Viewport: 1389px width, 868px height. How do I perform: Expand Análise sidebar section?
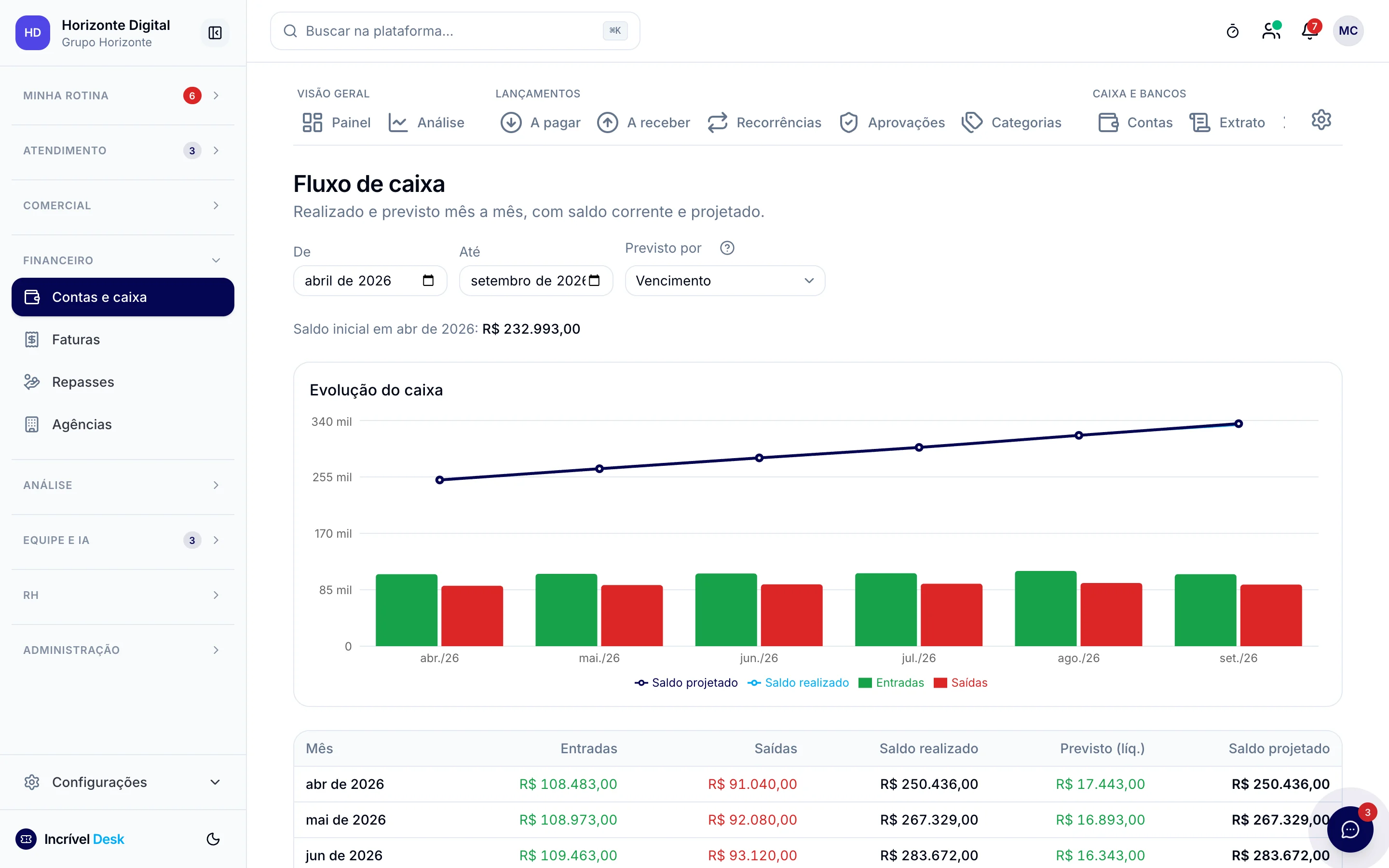coord(123,485)
